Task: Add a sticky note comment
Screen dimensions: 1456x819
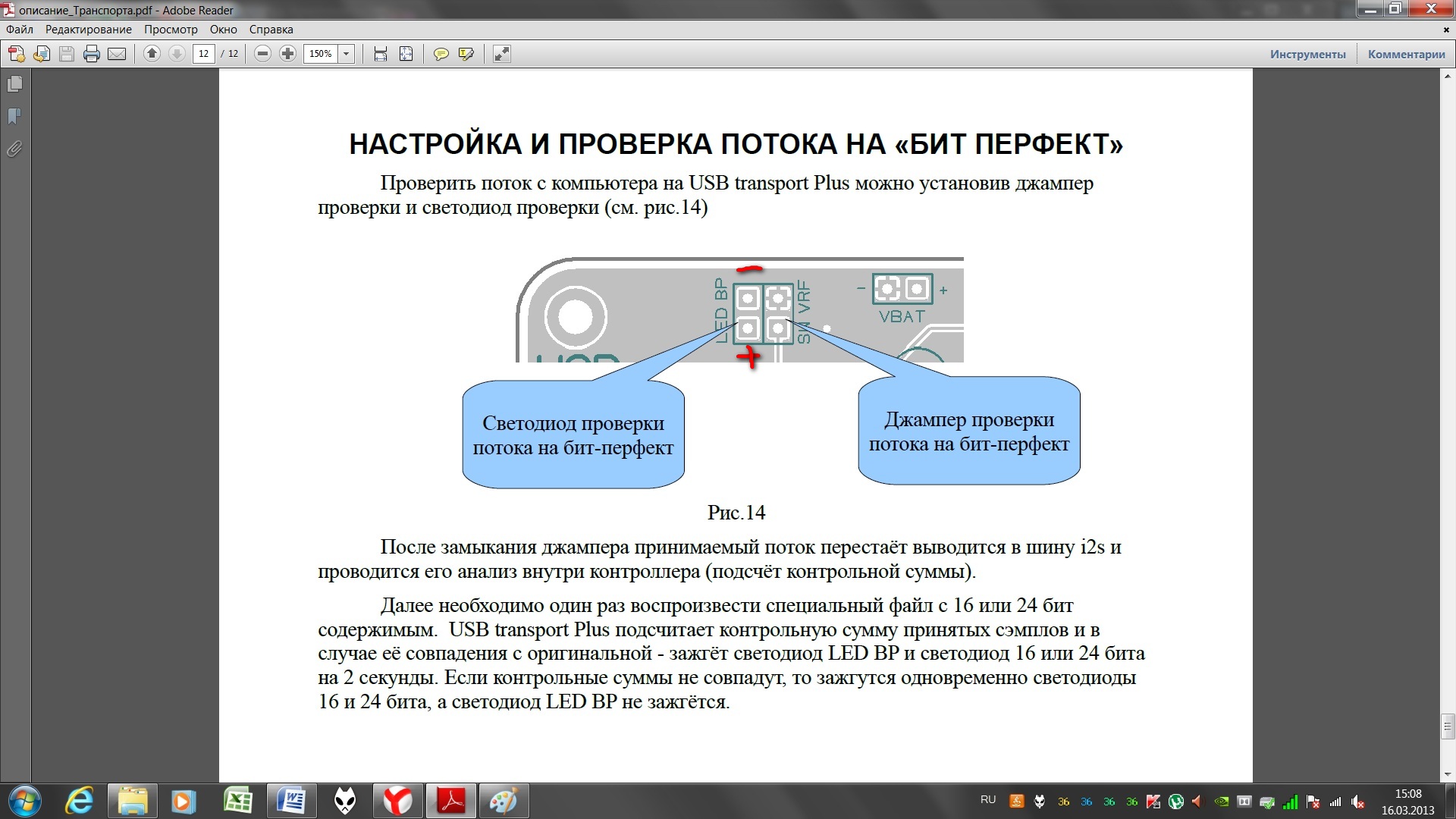Action: click(x=441, y=54)
